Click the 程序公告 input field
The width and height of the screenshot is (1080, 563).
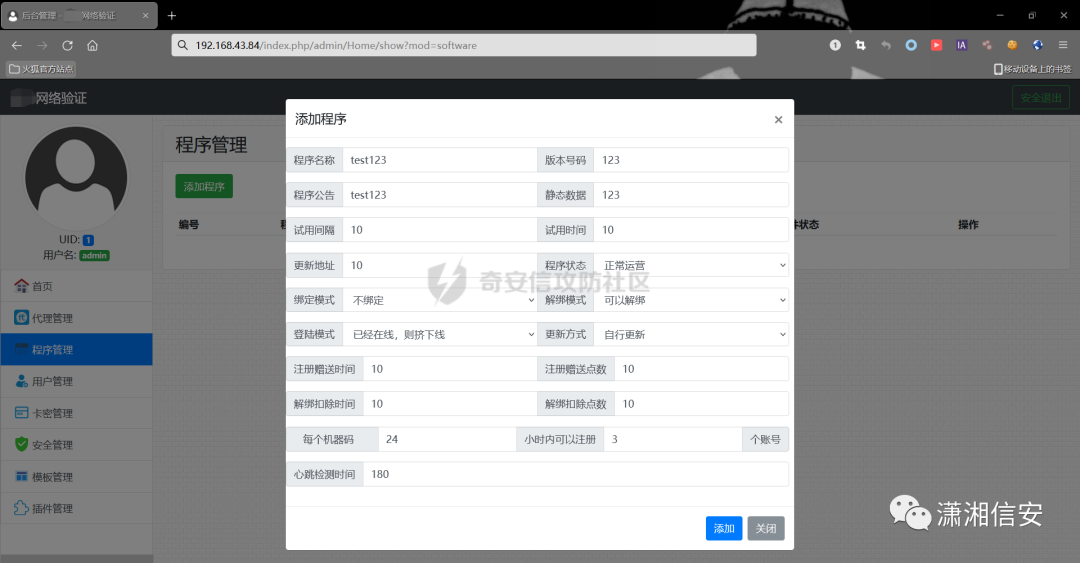(x=439, y=195)
